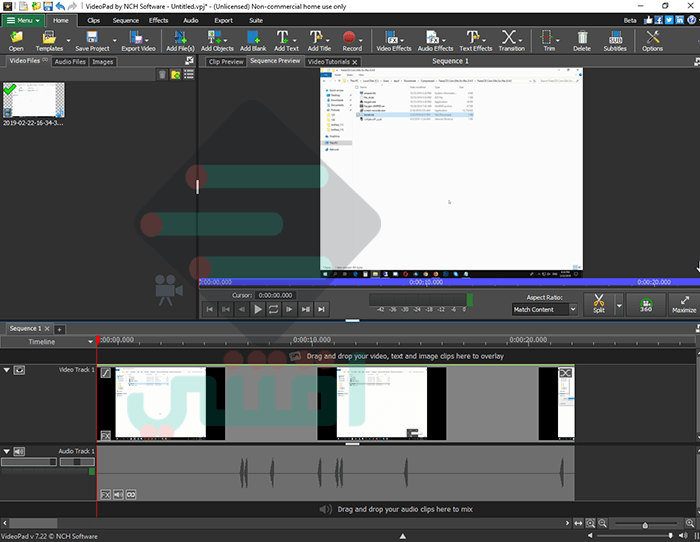Open the Video Effects panel
700x542 pixels.
393,41
